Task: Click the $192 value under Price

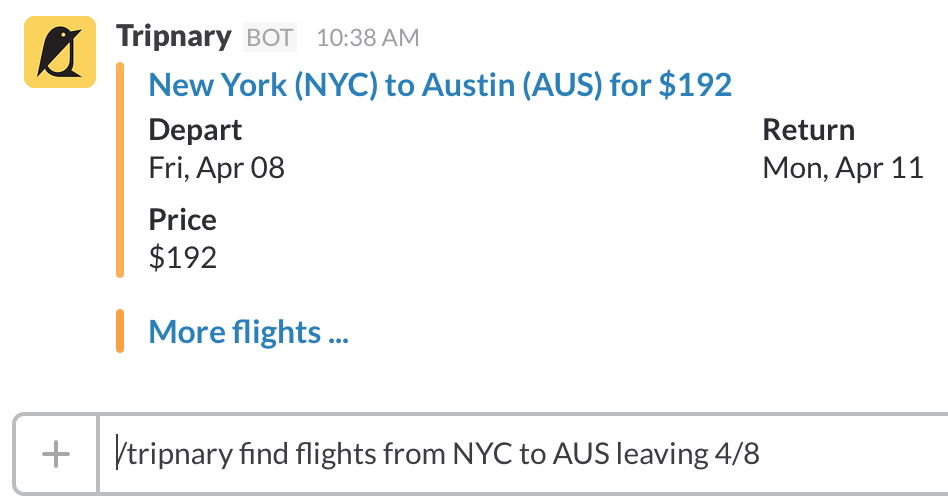Action: [x=182, y=257]
